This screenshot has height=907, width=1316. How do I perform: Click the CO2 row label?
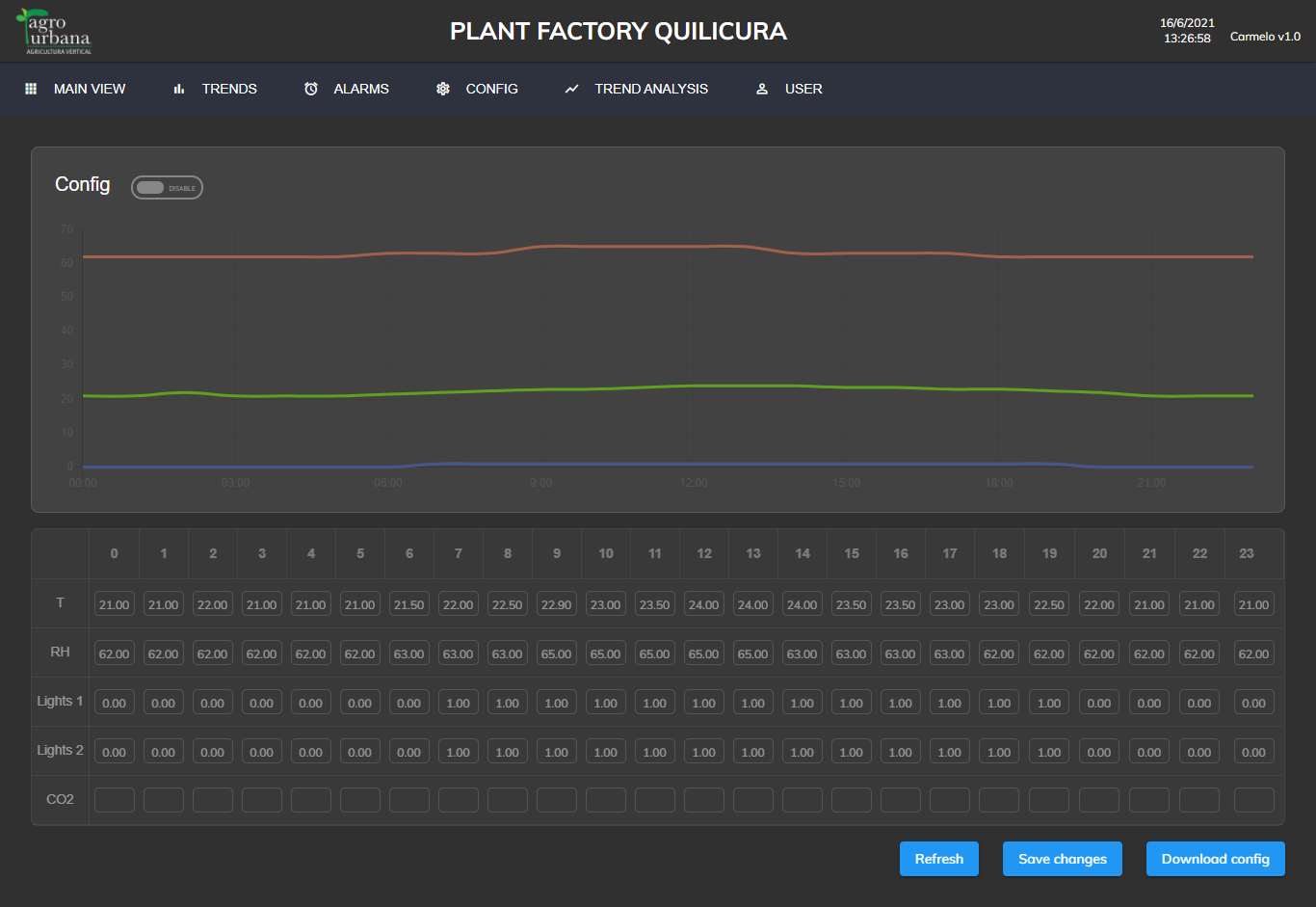60,799
